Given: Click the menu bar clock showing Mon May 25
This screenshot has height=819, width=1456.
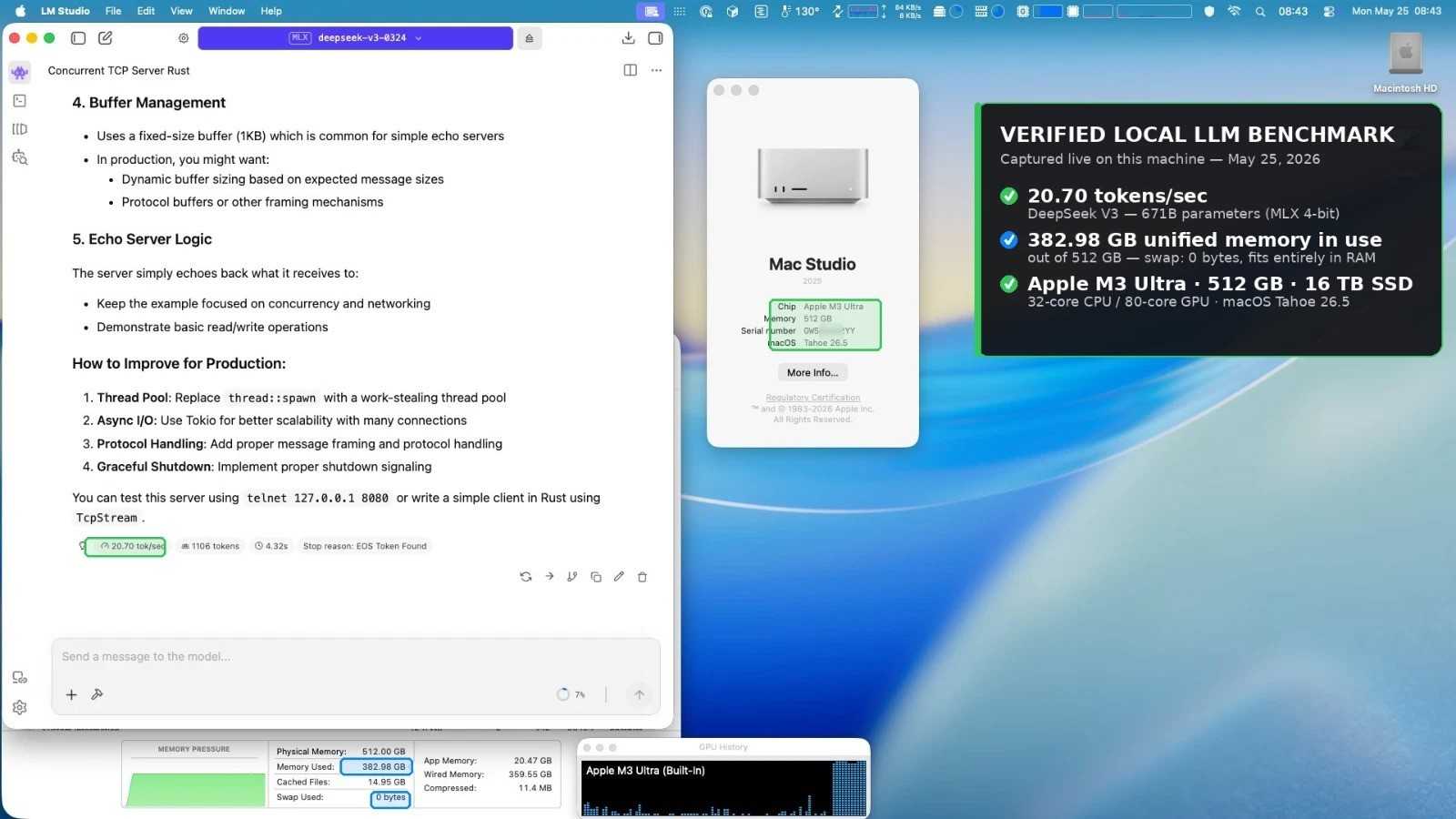Looking at the screenshot, I should click(1397, 11).
